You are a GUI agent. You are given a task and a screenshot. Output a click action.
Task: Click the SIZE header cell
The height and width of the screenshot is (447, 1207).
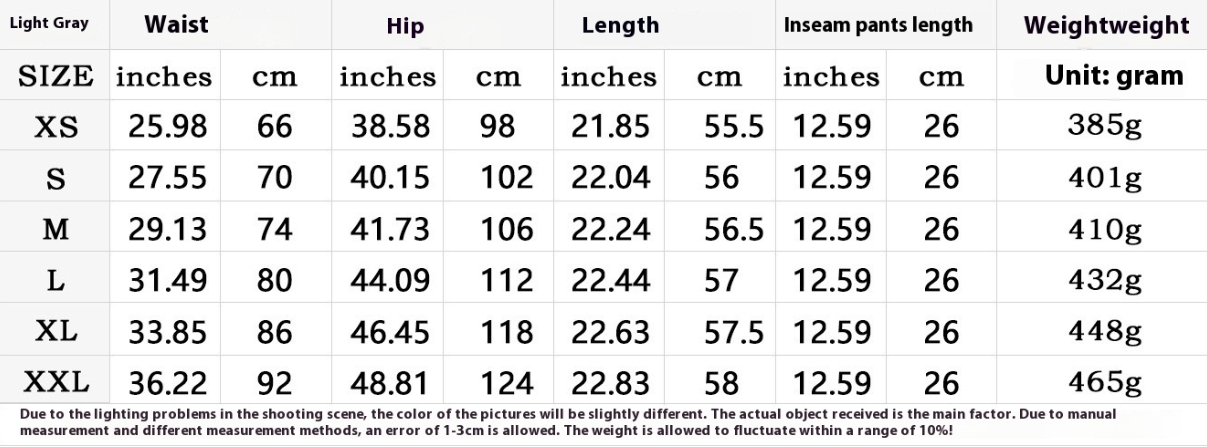[x=56, y=76]
